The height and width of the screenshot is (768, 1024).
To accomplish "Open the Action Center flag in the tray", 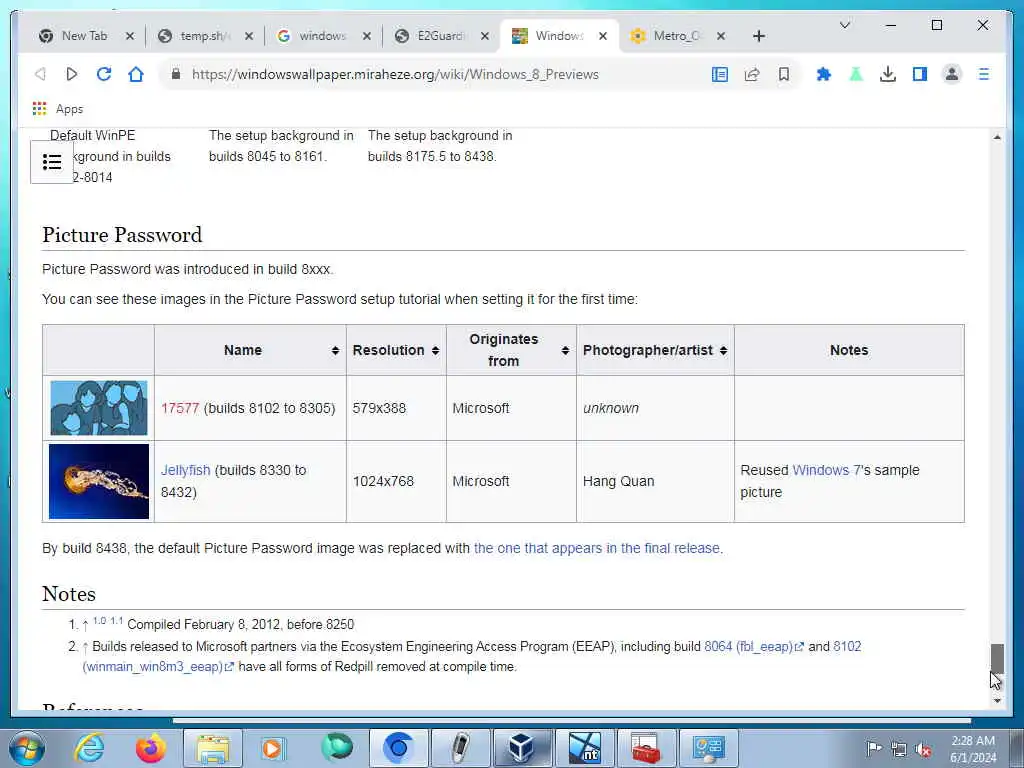I will pos(873,749).
